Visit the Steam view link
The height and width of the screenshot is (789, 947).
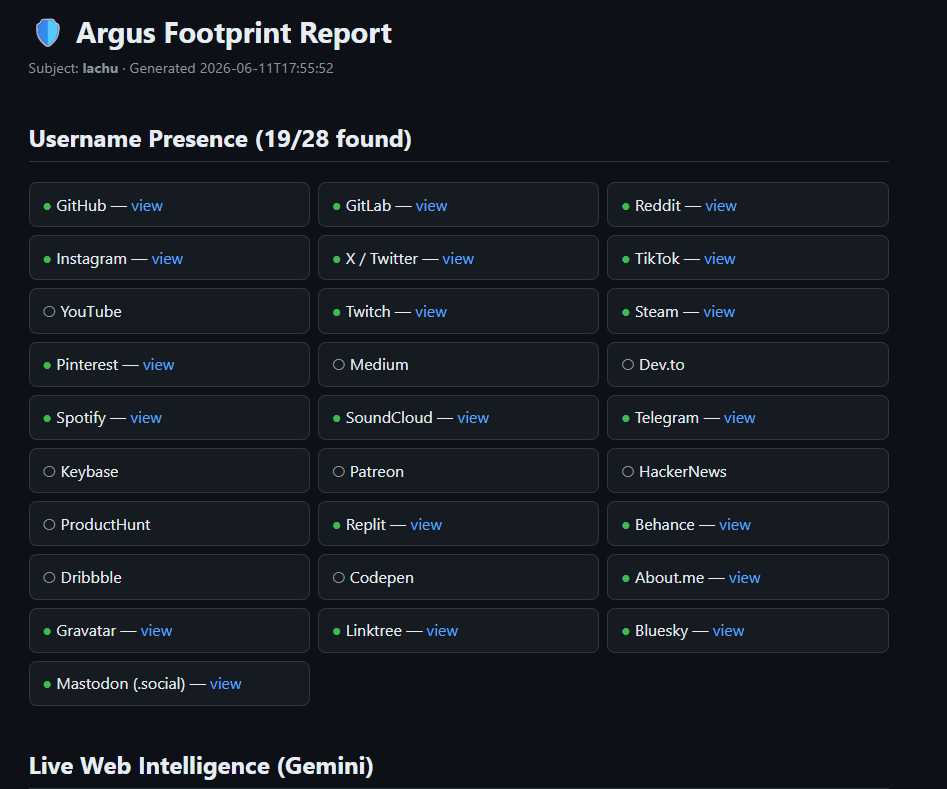point(719,312)
